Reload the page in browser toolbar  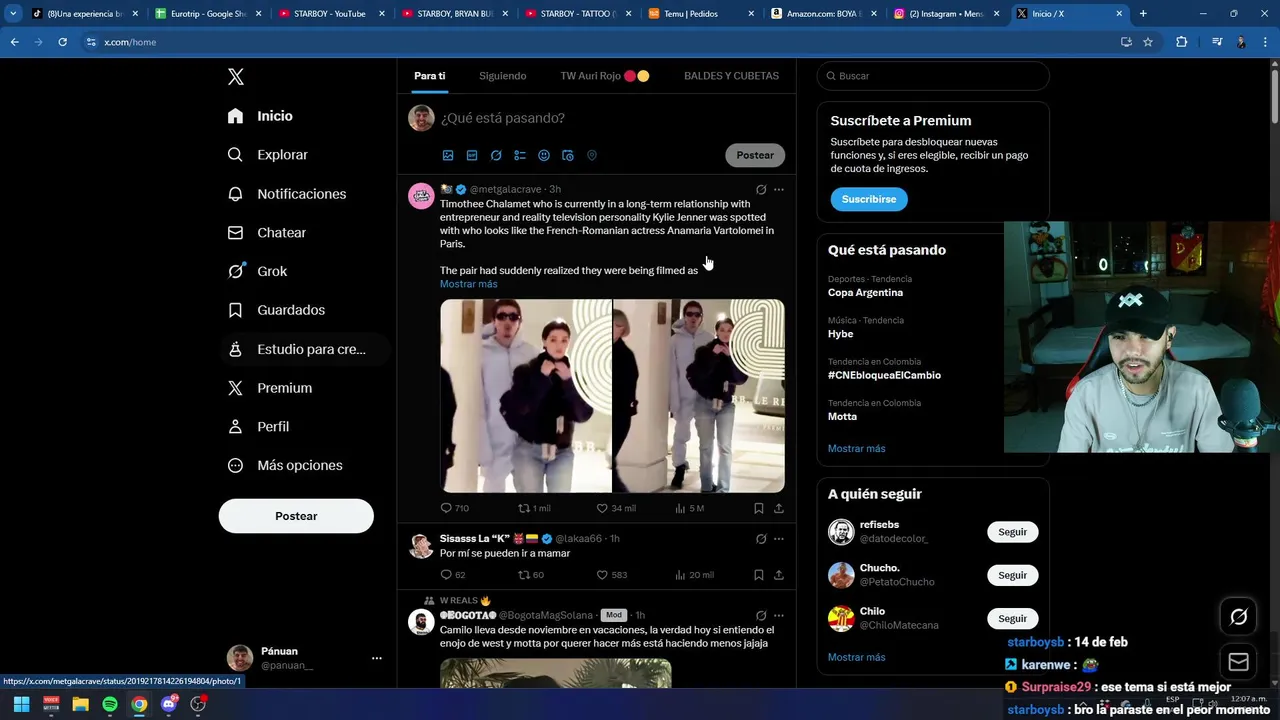coord(62,42)
